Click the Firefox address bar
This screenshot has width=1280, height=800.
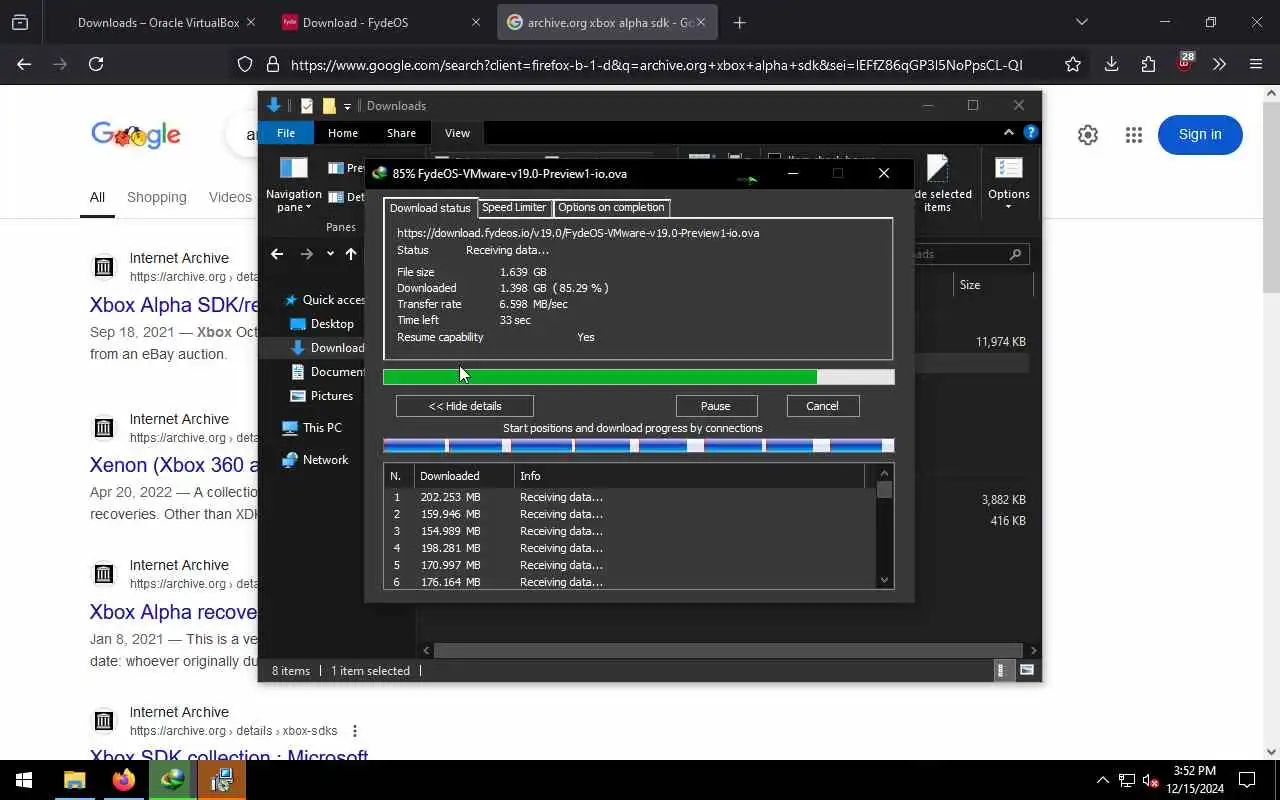[x=656, y=65]
